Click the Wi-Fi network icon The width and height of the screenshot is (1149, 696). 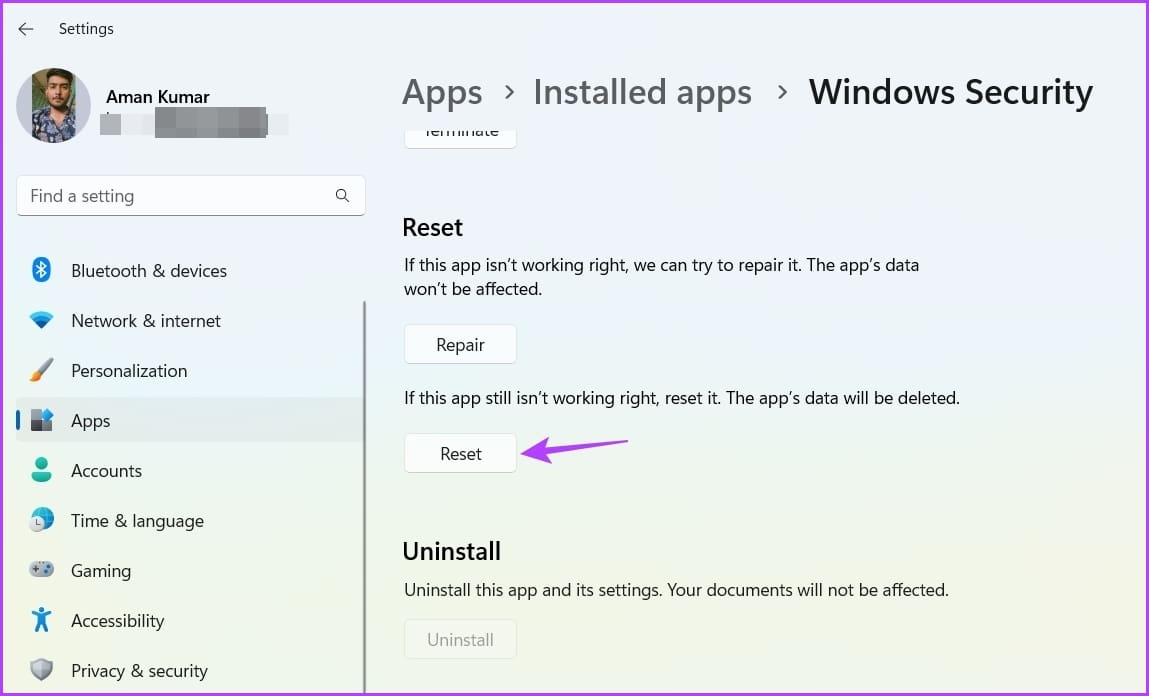point(41,320)
